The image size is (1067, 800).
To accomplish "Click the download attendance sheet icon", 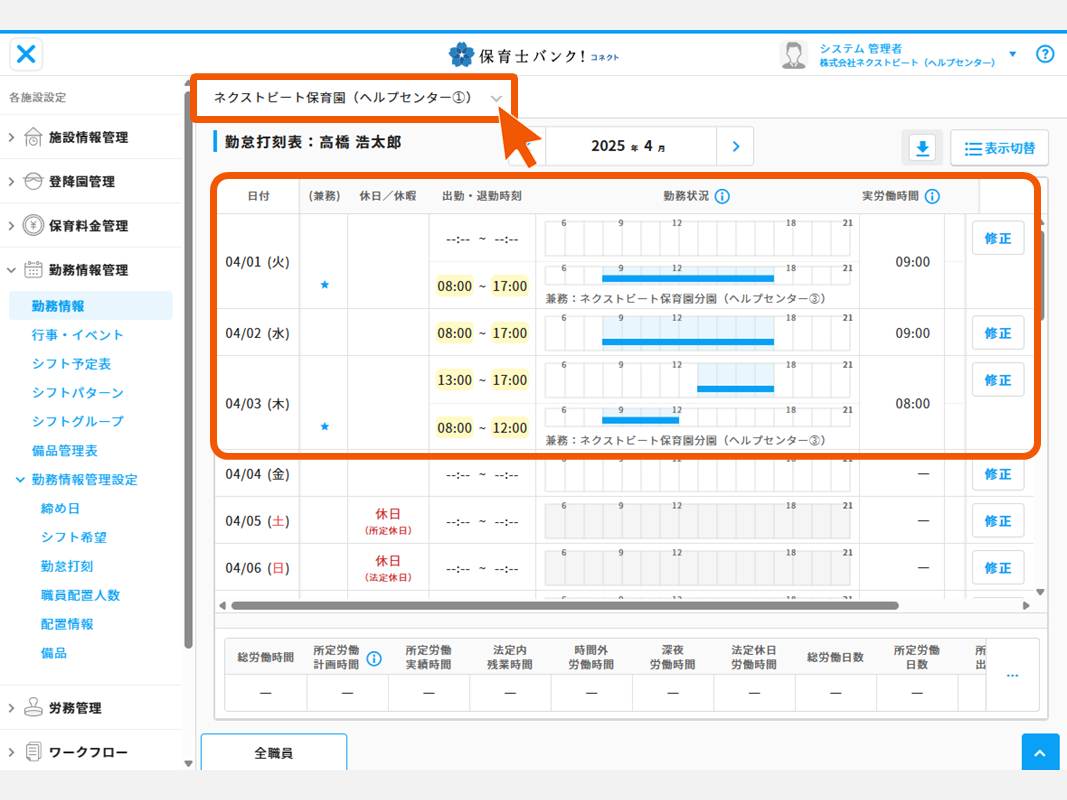I will coord(922,148).
